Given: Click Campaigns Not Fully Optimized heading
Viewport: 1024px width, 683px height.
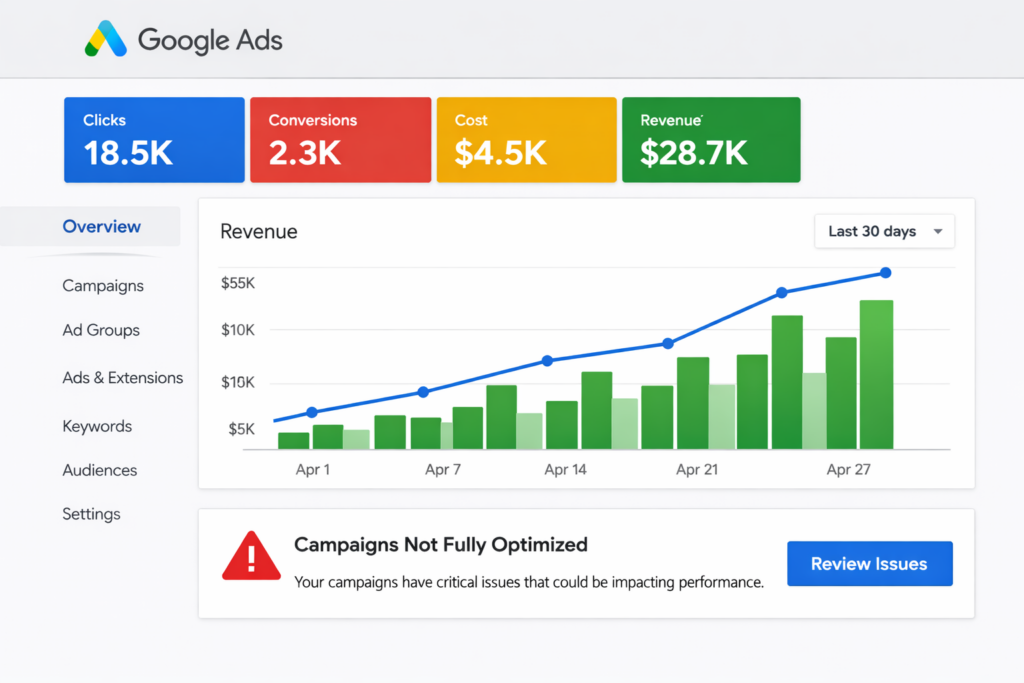Looking at the screenshot, I should tap(441, 545).
